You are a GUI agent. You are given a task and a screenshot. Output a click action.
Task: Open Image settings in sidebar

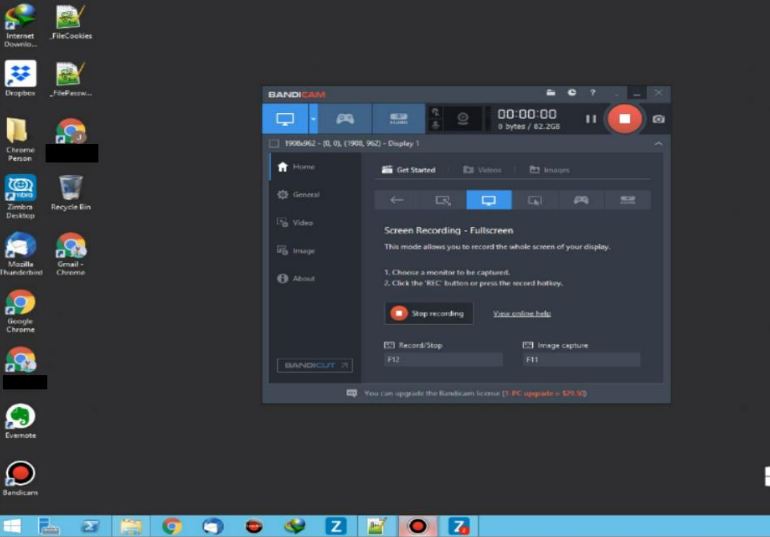(x=316, y=251)
